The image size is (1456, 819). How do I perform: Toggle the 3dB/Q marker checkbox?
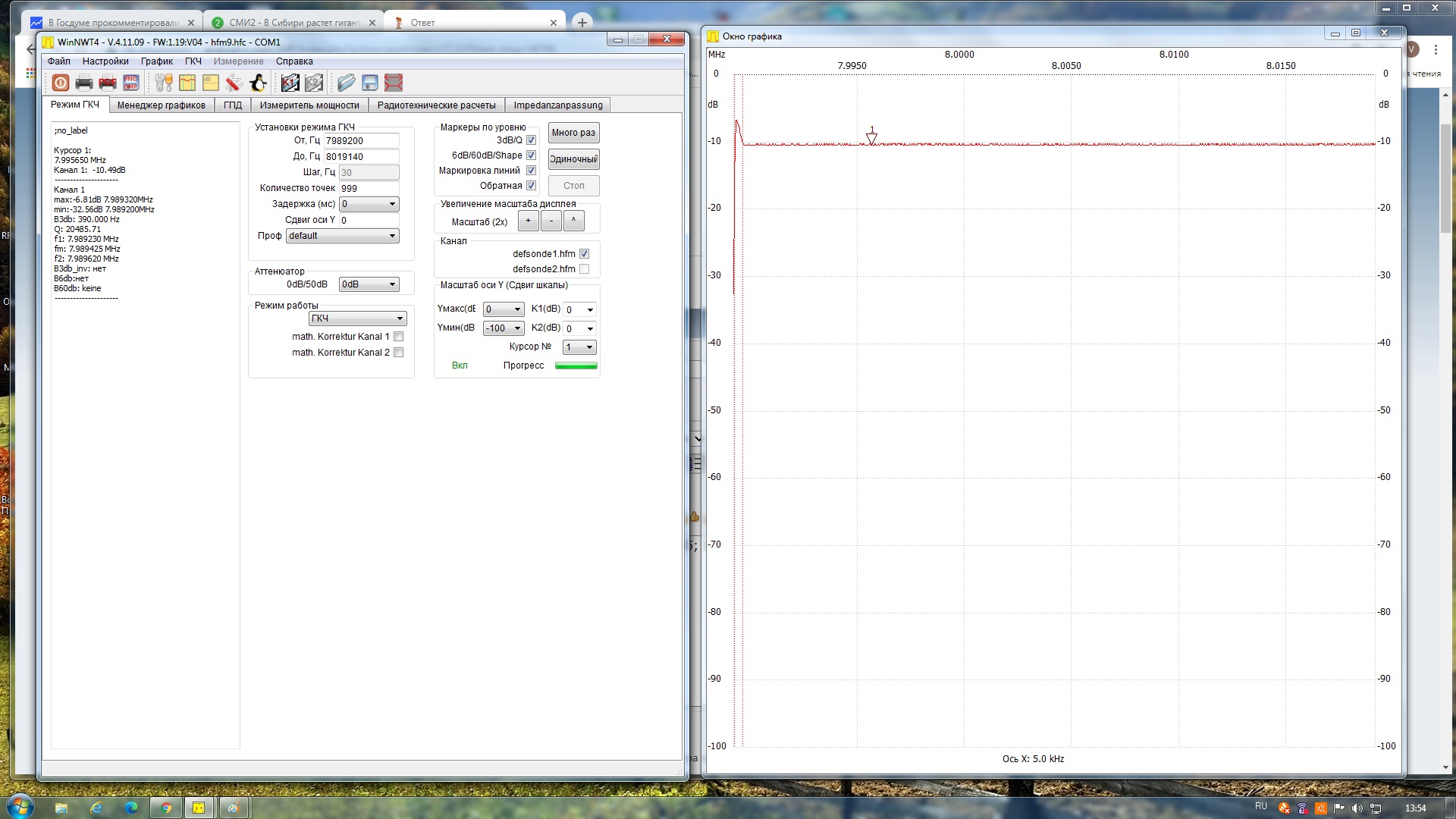point(531,140)
